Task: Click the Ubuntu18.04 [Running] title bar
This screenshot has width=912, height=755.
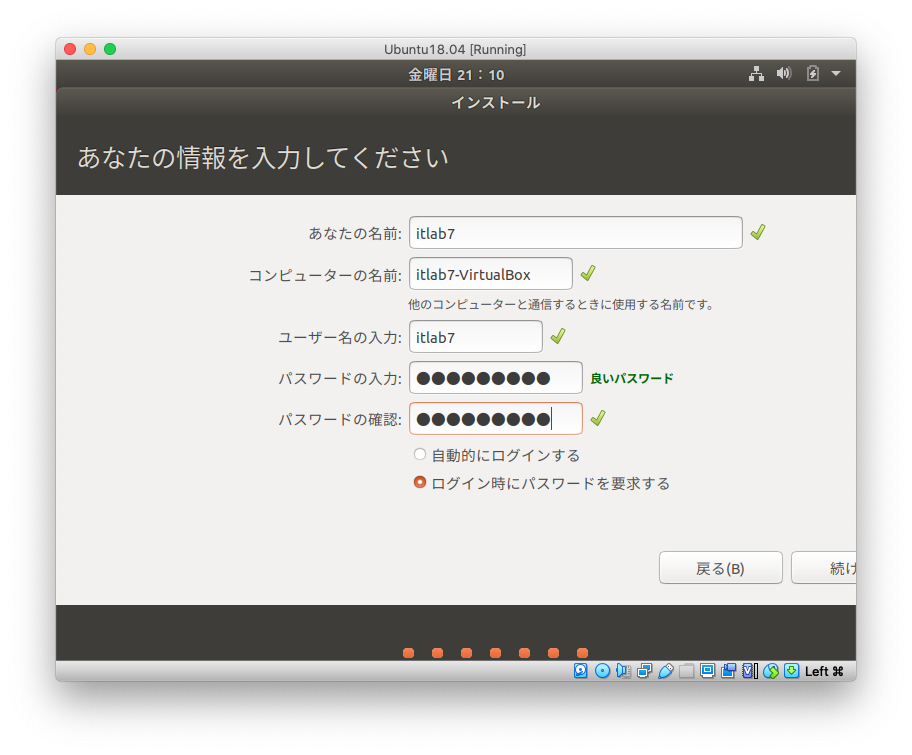Action: (x=455, y=49)
